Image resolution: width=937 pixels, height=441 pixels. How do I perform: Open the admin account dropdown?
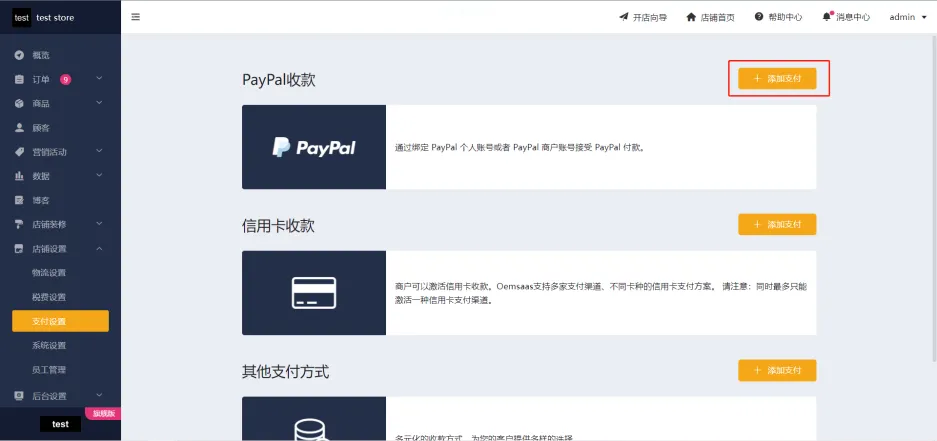908,17
